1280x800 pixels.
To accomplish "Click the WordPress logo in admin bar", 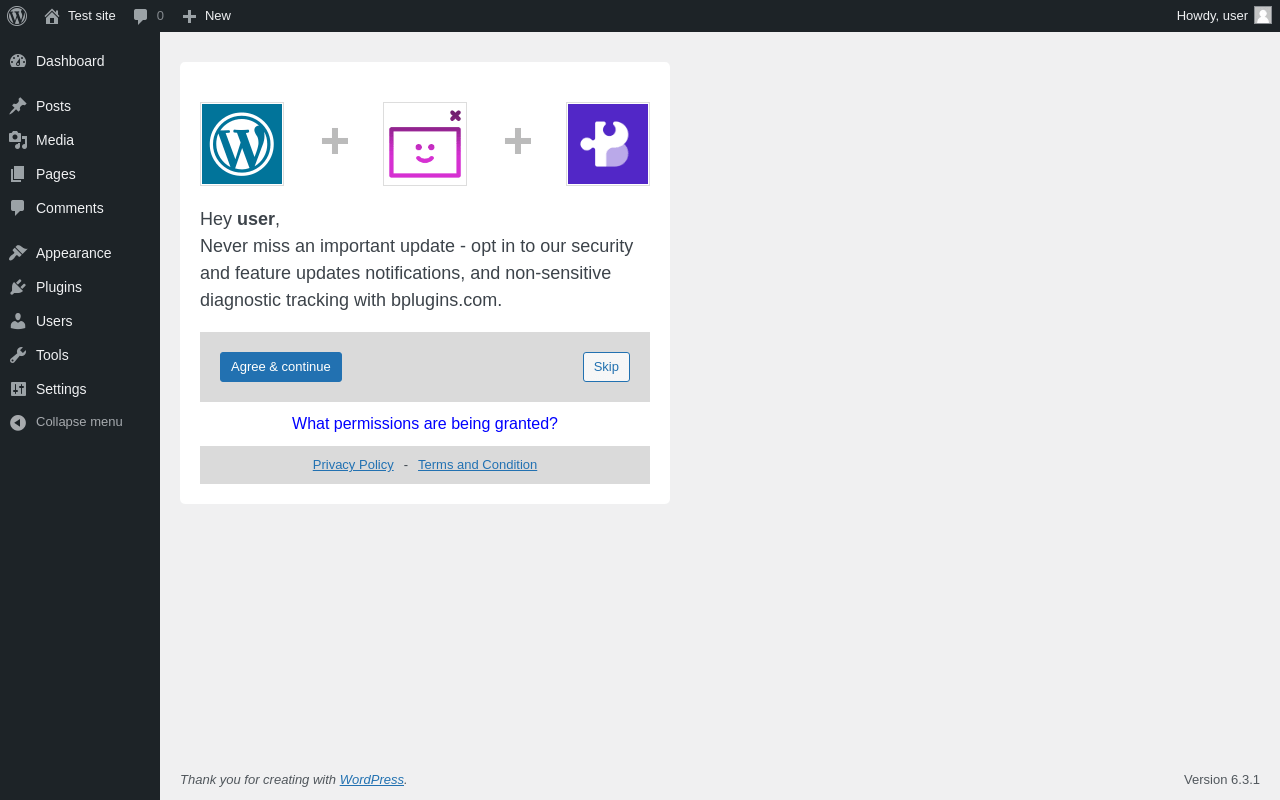I will tap(17, 16).
